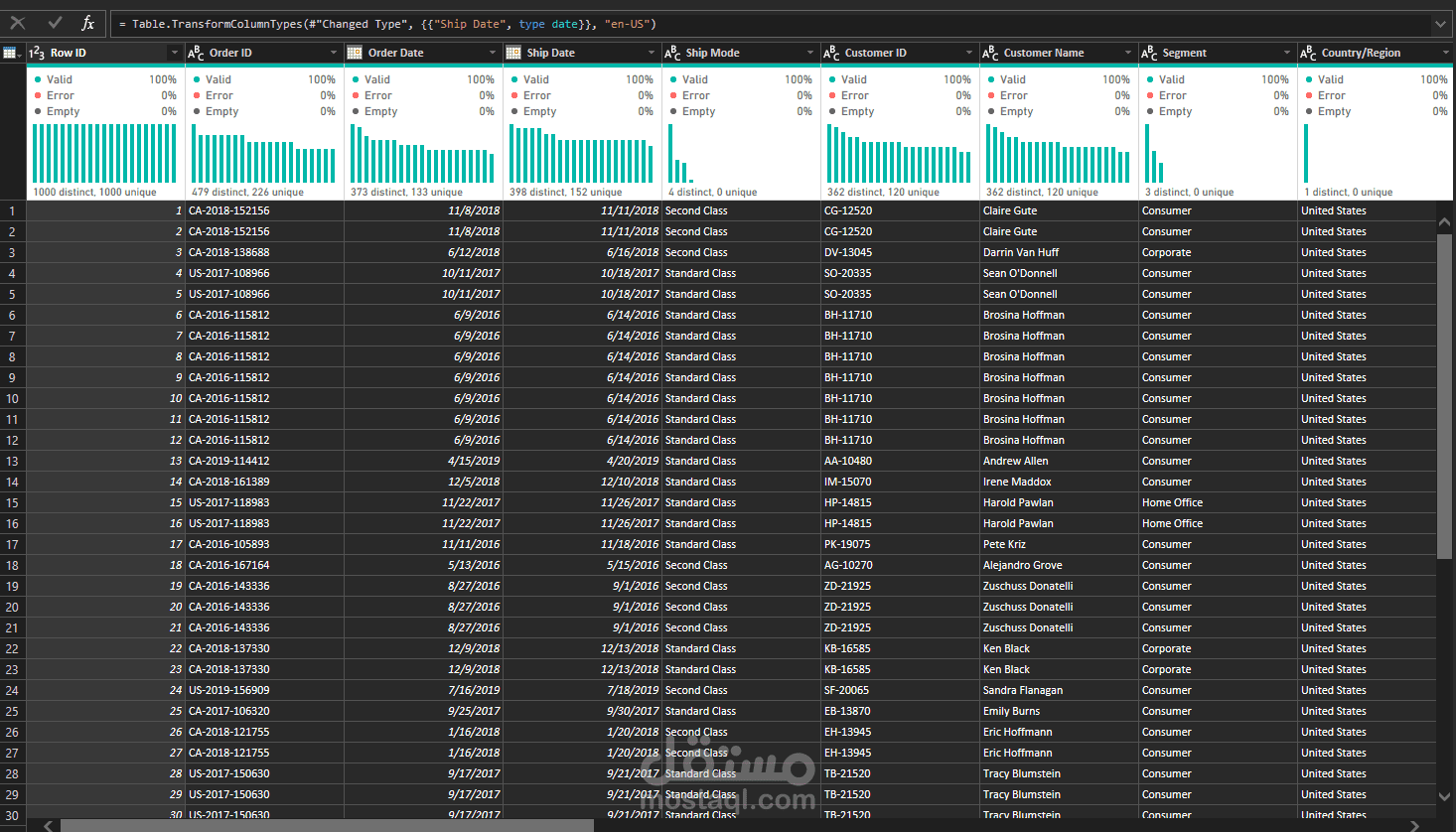Change Country/Region column data type icon
The height and width of the screenshot is (832, 1456).
click(x=1308, y=53)
